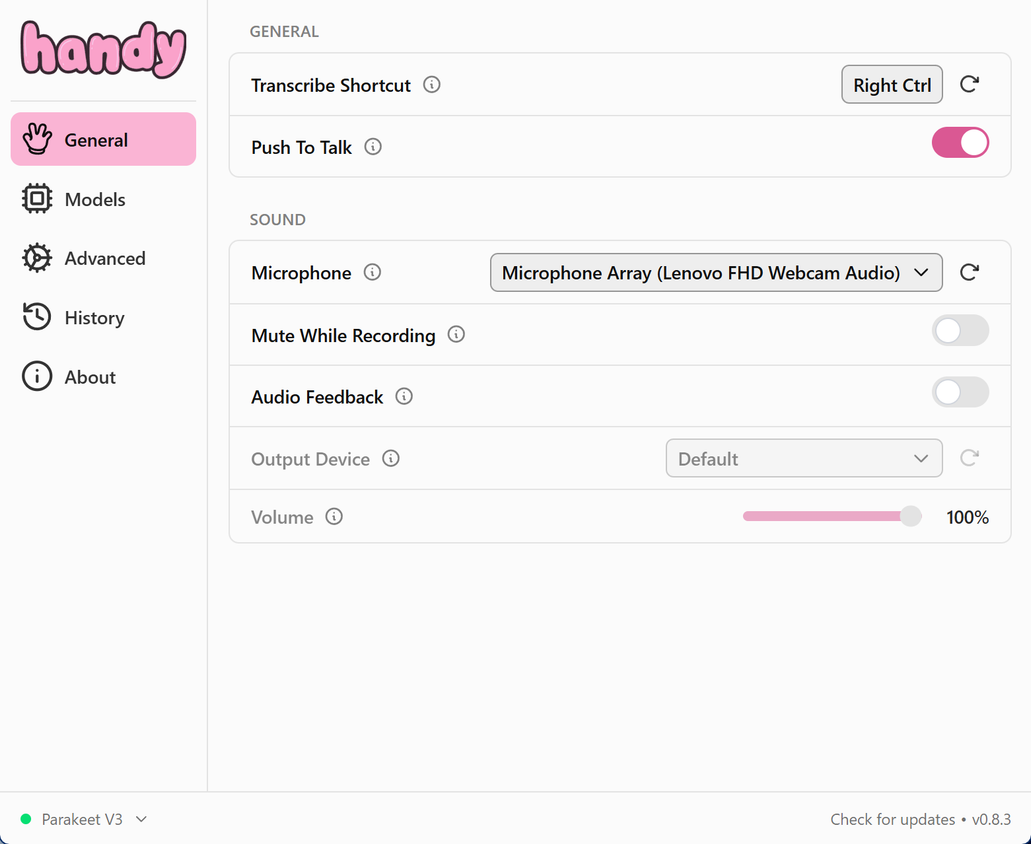The height and width of the screenshot is (844, 1031).
Task: Open the Output Device dropdown
Action: [803, 458]
